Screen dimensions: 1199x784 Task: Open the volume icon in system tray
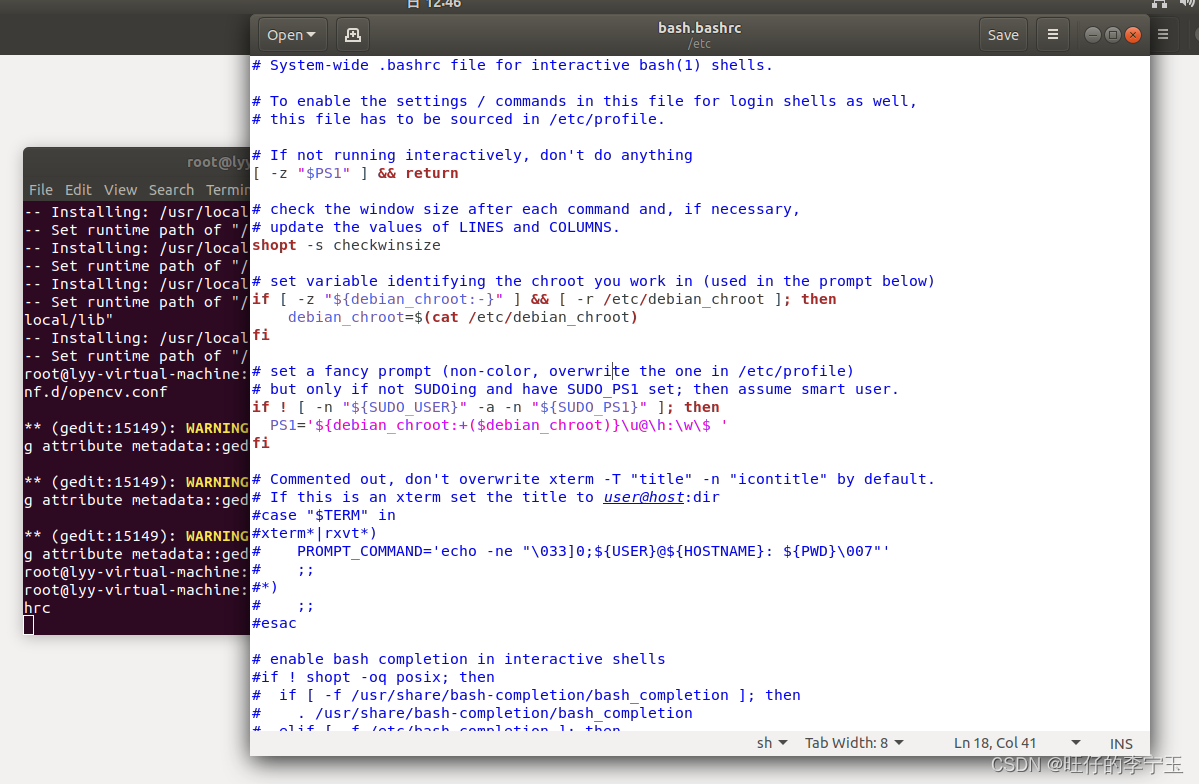click(x=1187, y=4)
